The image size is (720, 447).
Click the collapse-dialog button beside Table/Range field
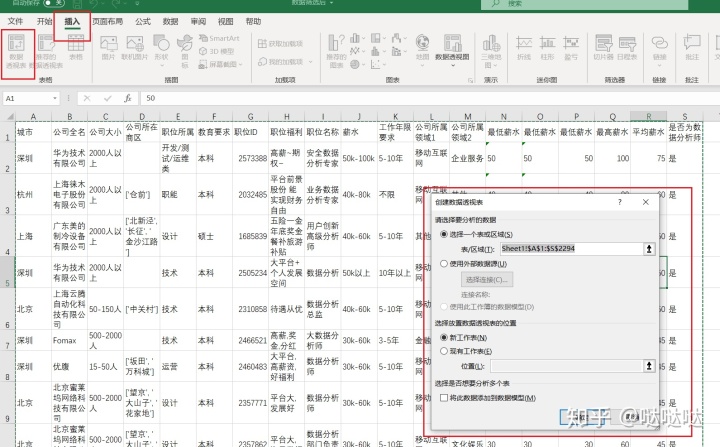(649, 249)
